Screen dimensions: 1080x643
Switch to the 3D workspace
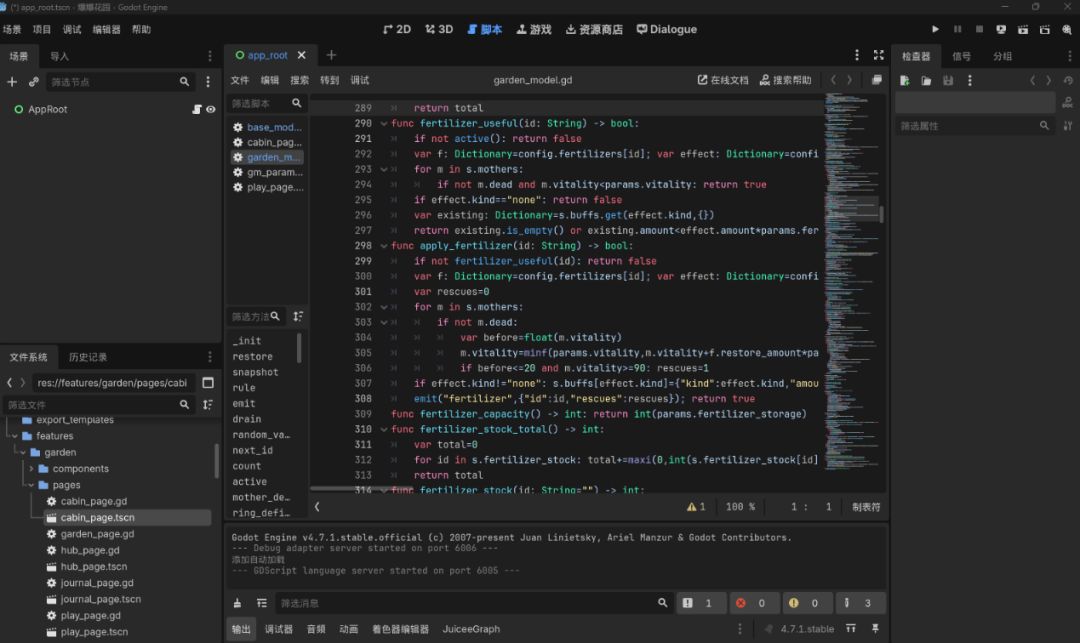439,30
